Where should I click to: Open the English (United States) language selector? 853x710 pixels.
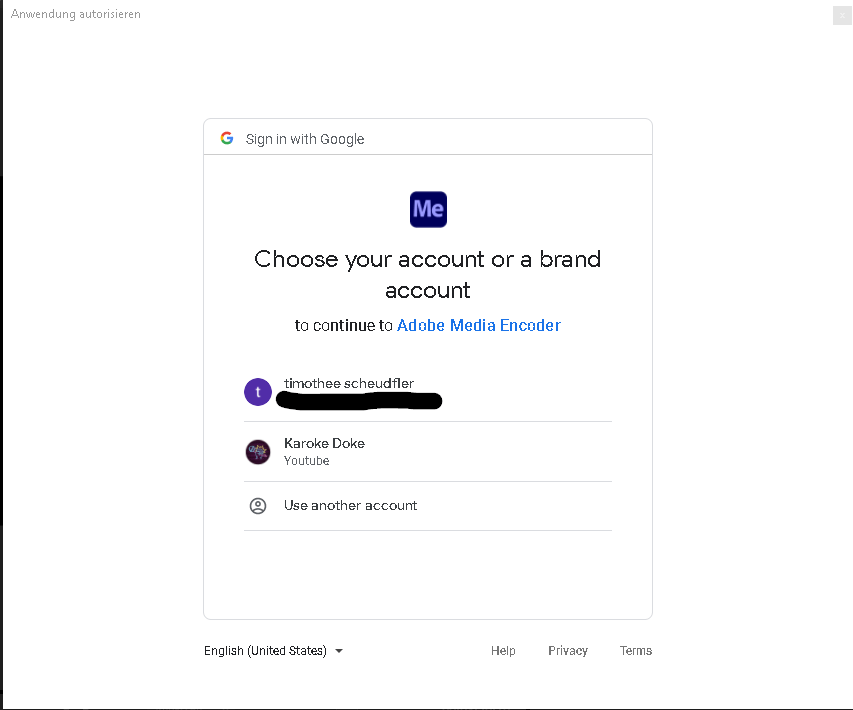point(266,651)
